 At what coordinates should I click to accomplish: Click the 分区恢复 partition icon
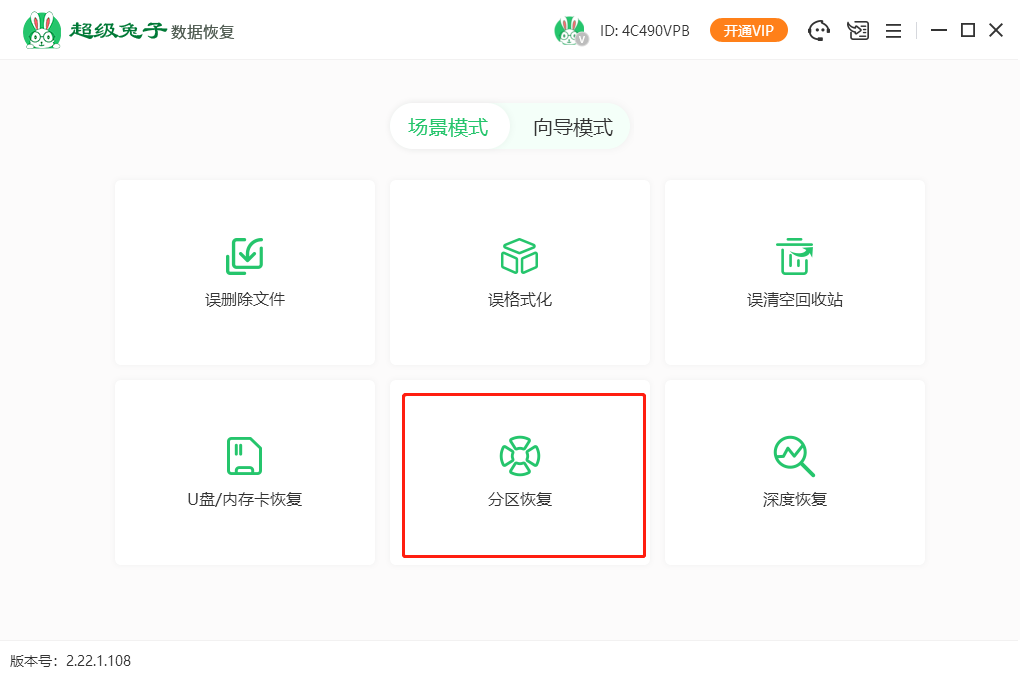coord(519,456)
